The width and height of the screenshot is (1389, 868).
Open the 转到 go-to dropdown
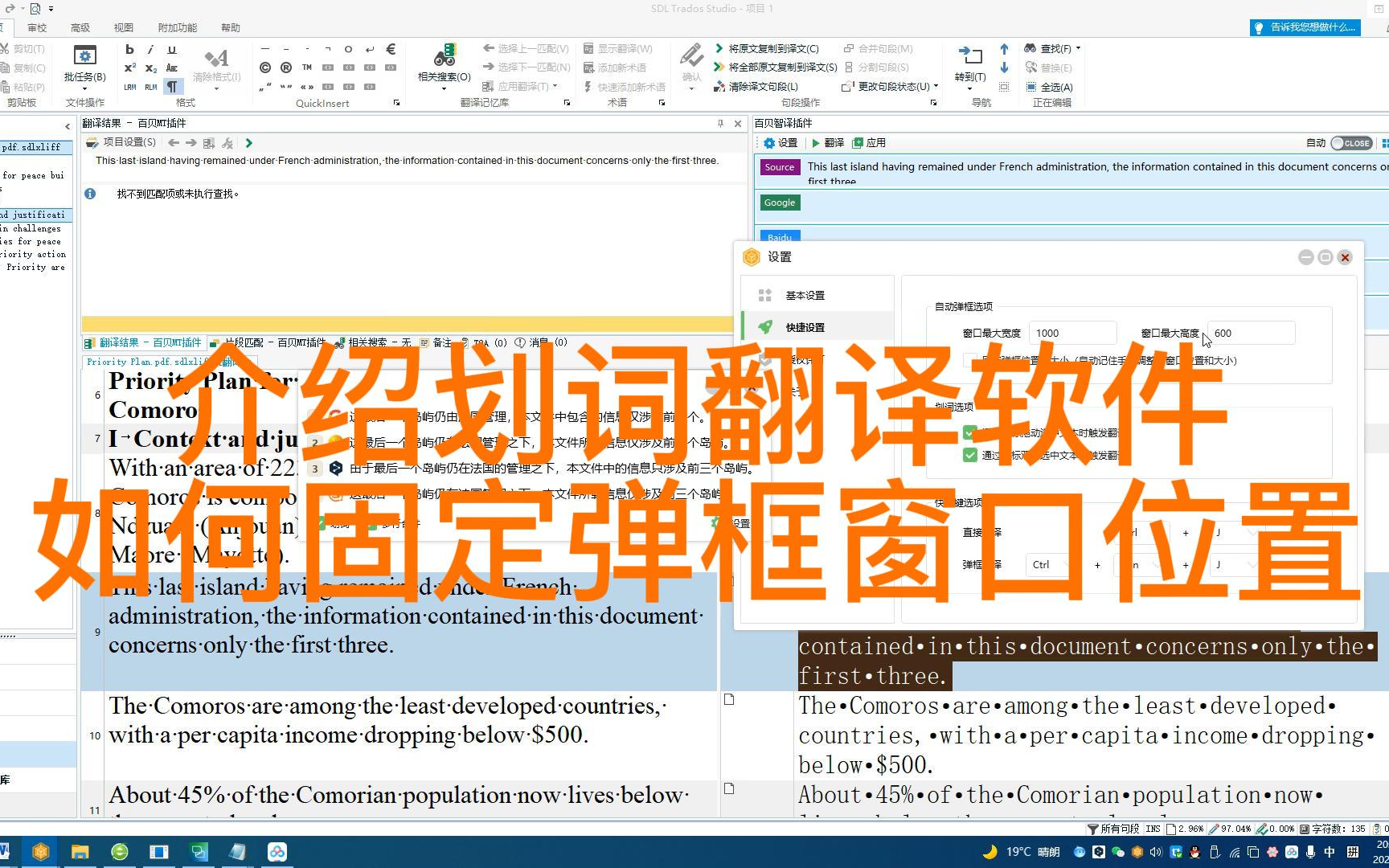coord(970,66)
